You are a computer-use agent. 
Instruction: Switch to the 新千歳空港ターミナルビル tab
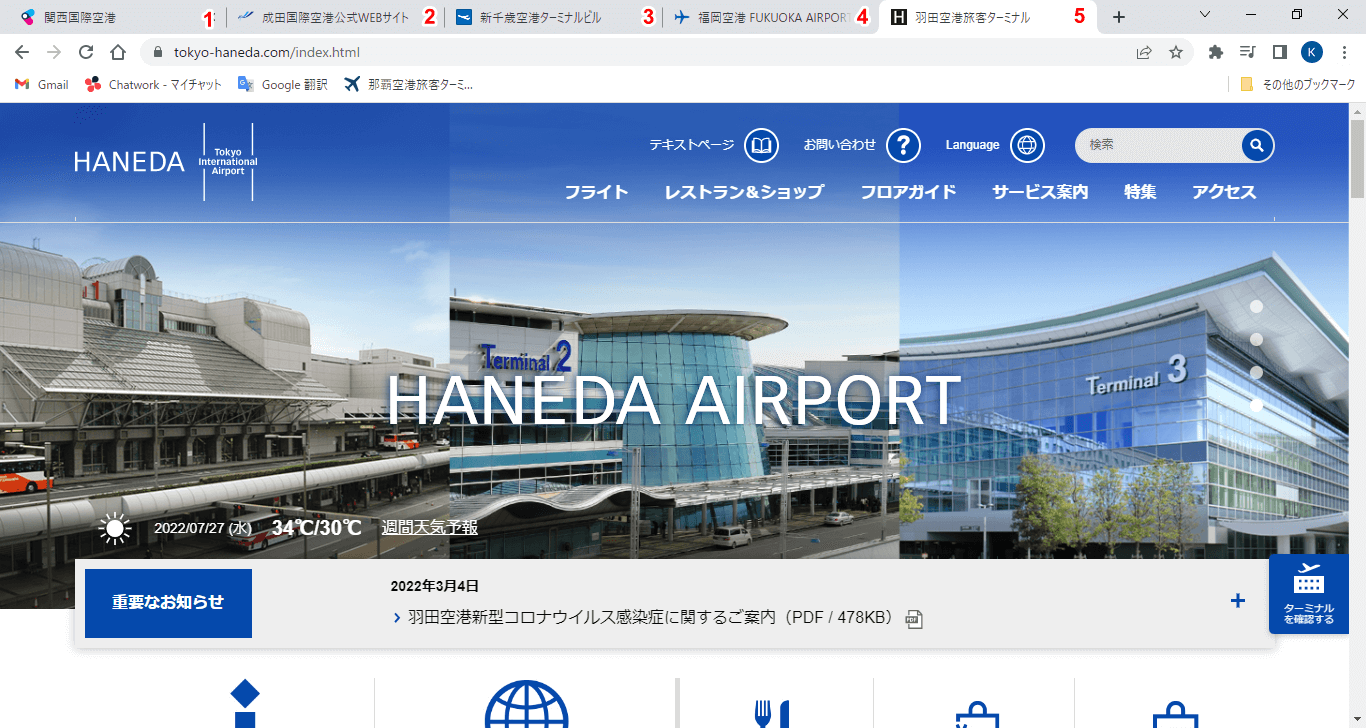553,17
